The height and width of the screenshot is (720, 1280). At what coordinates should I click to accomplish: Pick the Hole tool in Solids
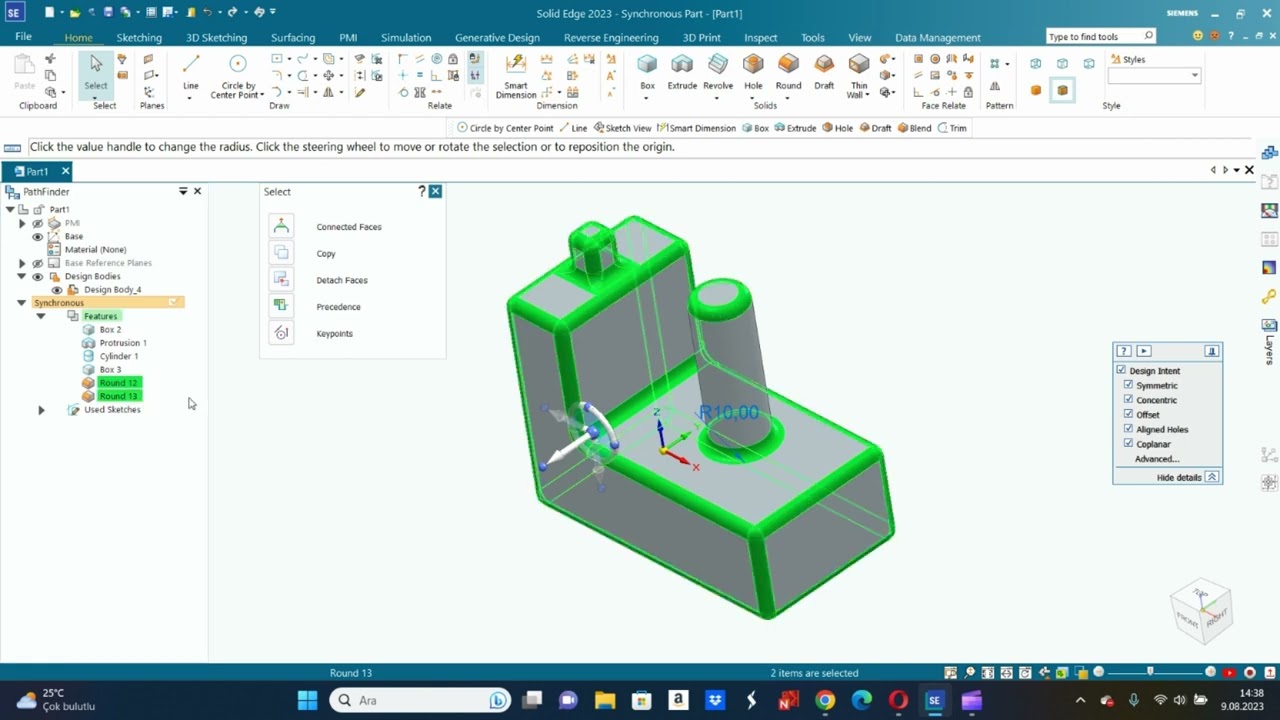tap(753, 72)
